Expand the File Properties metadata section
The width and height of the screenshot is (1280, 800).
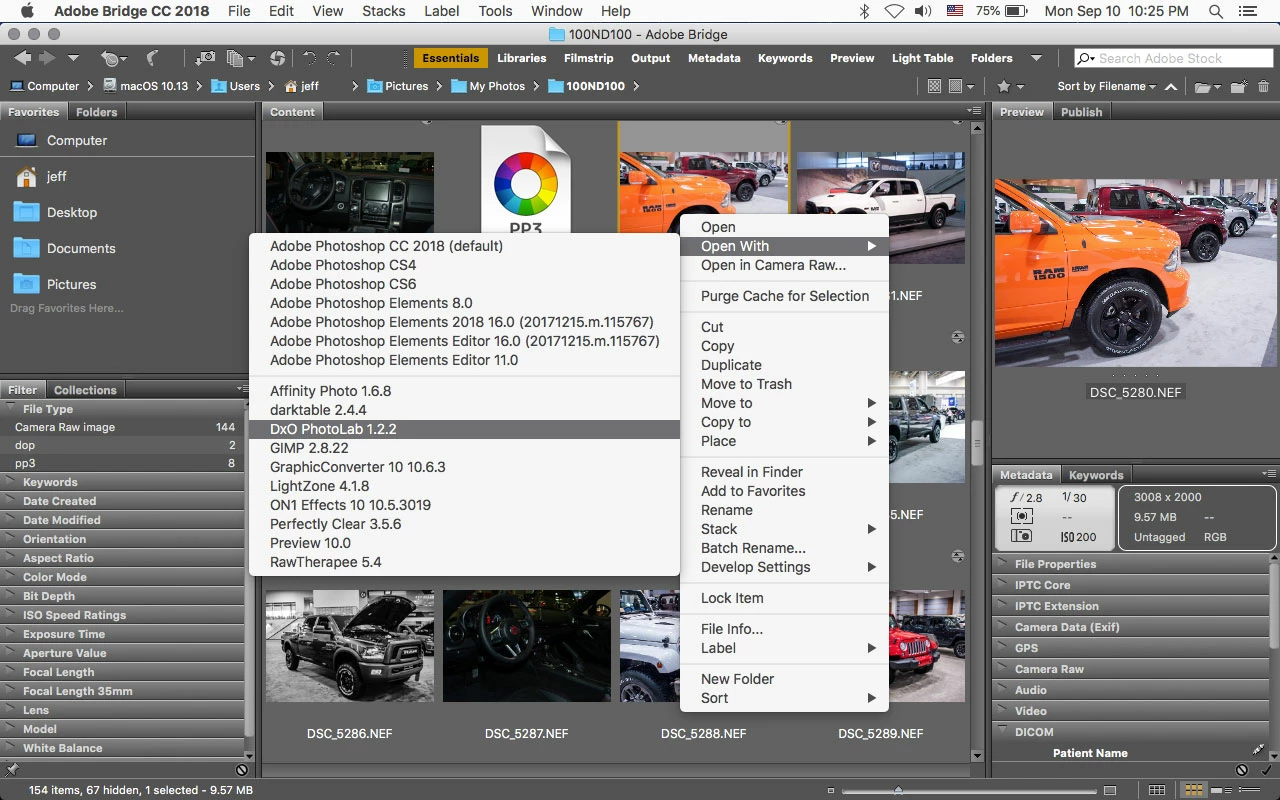point(1132,564)
